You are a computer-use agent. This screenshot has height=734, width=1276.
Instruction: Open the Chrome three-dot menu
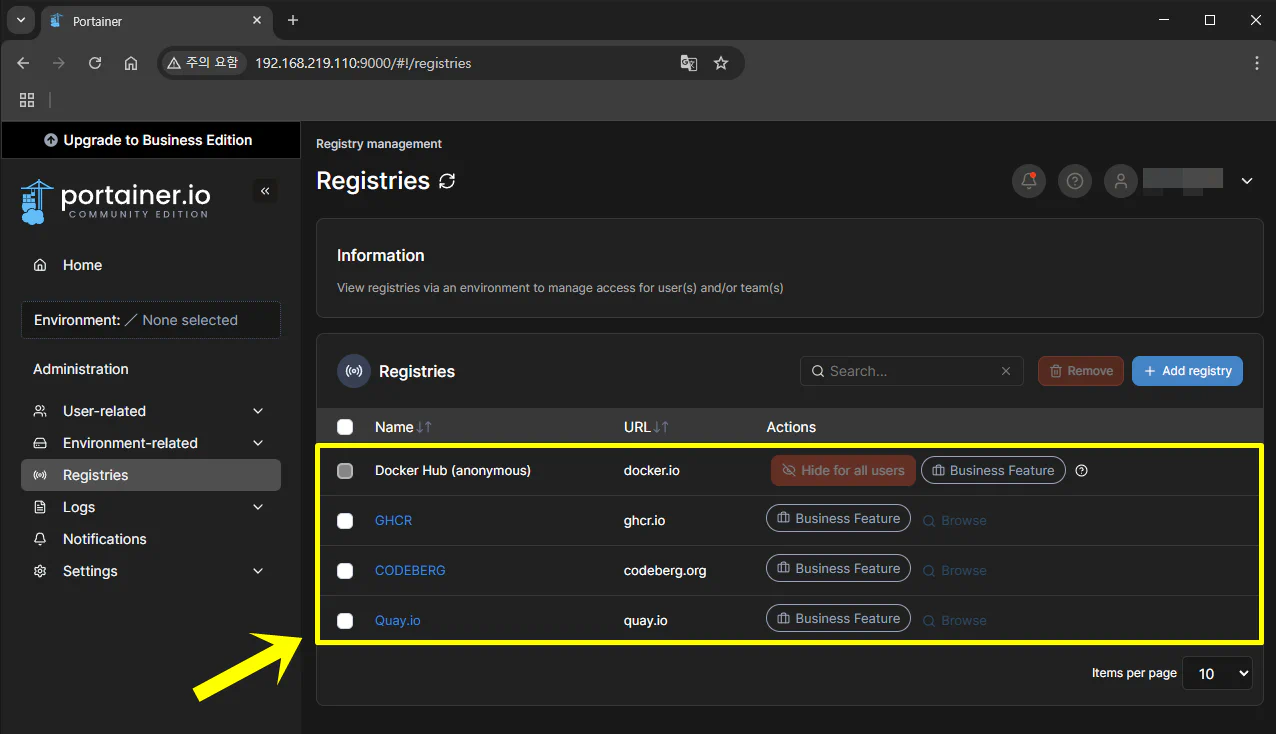coord(1257,63)
